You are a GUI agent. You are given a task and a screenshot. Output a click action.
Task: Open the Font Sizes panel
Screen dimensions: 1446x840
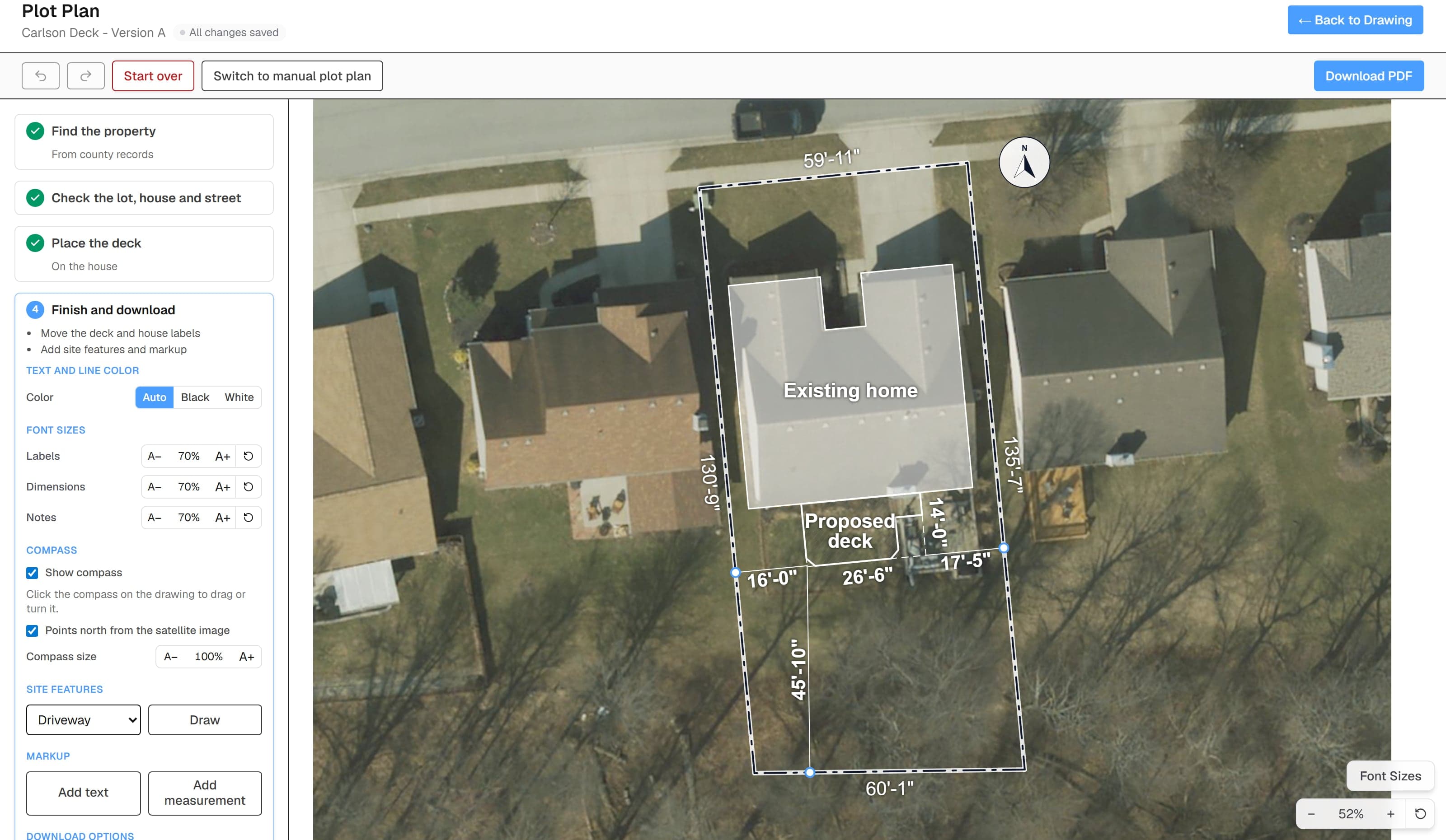tap(1390, 776)
